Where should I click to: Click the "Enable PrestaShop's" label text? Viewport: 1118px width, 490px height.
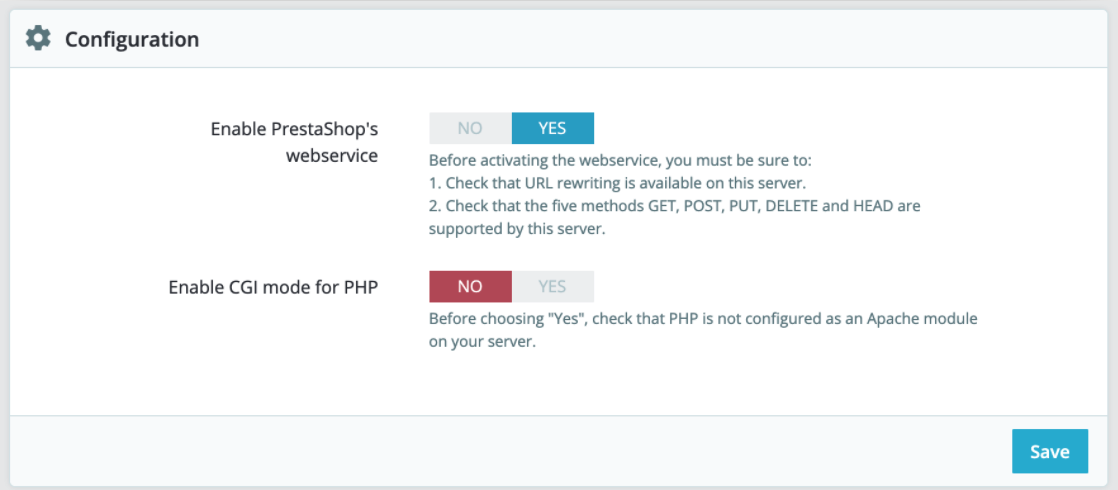click(294, 129)
